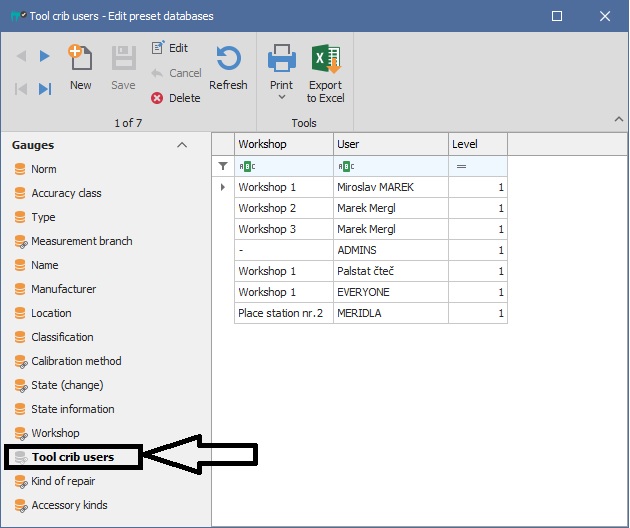Select the EVERYONE user cell

(x=391, y=292)
